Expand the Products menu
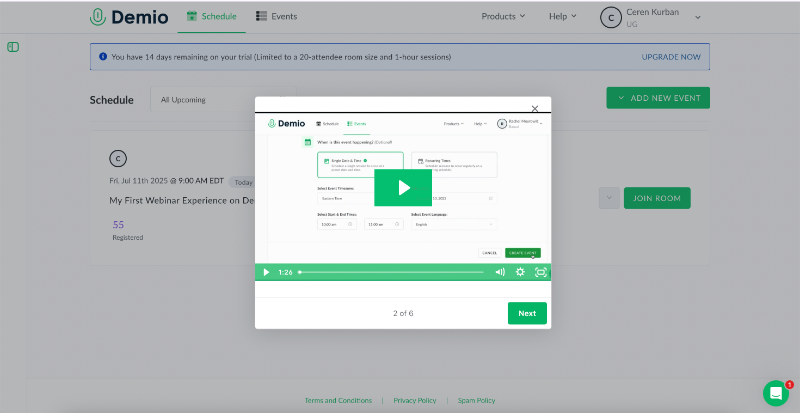800x413 pixels. pos(503,16)
